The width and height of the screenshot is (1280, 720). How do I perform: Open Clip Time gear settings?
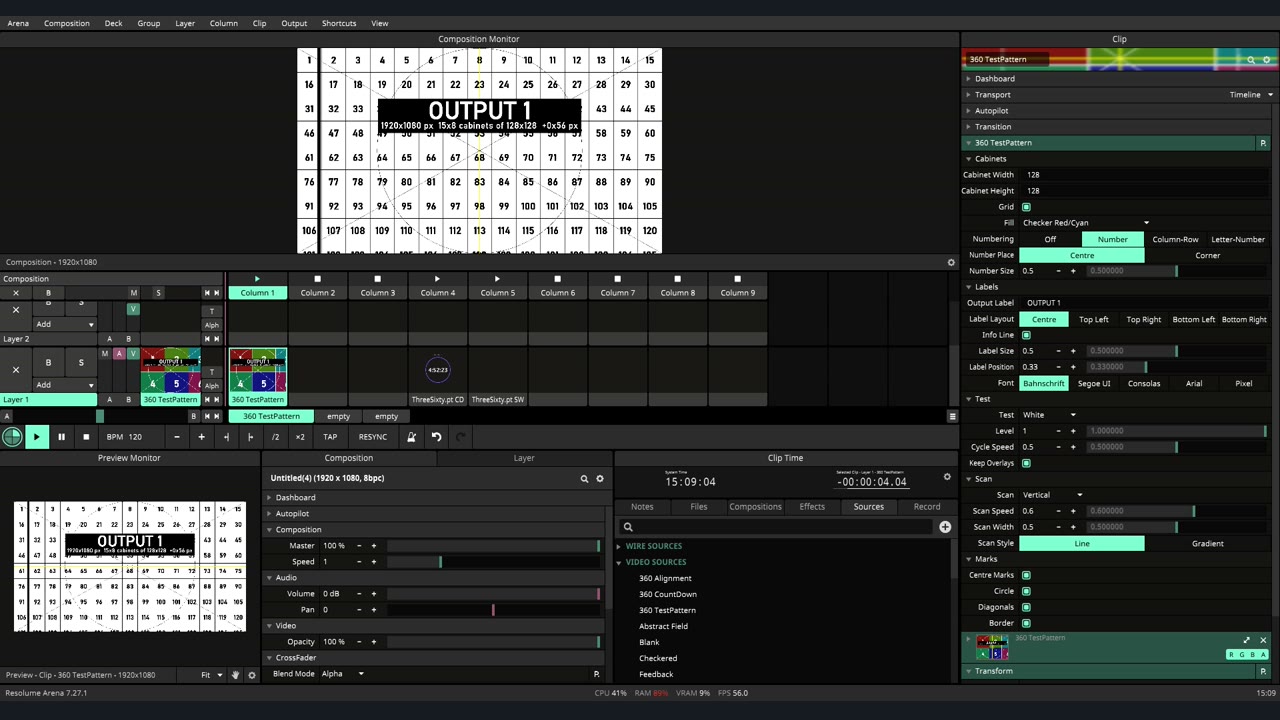click(947, 477)
